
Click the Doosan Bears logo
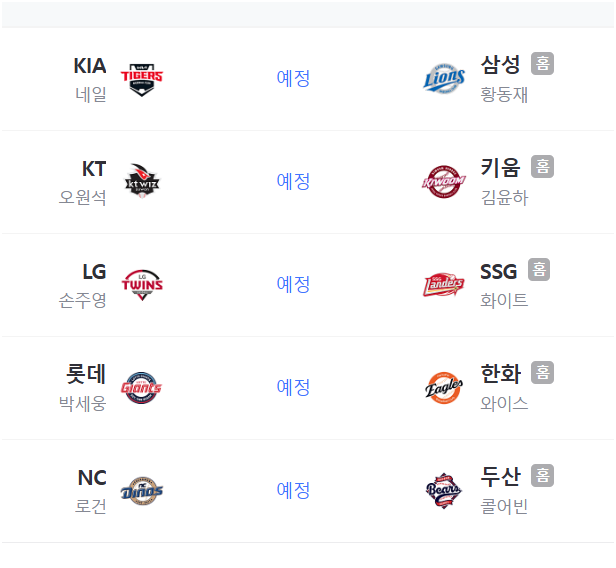444,491
